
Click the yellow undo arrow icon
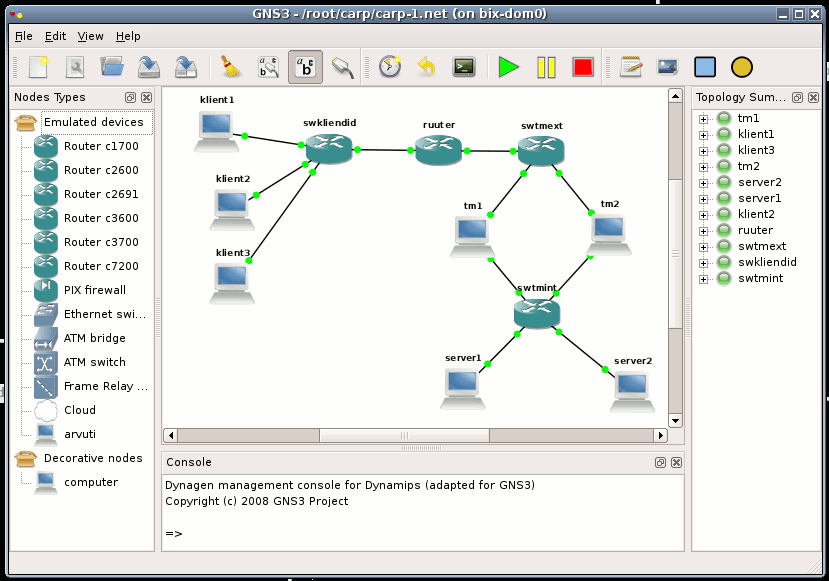click(x=427, y=67)
